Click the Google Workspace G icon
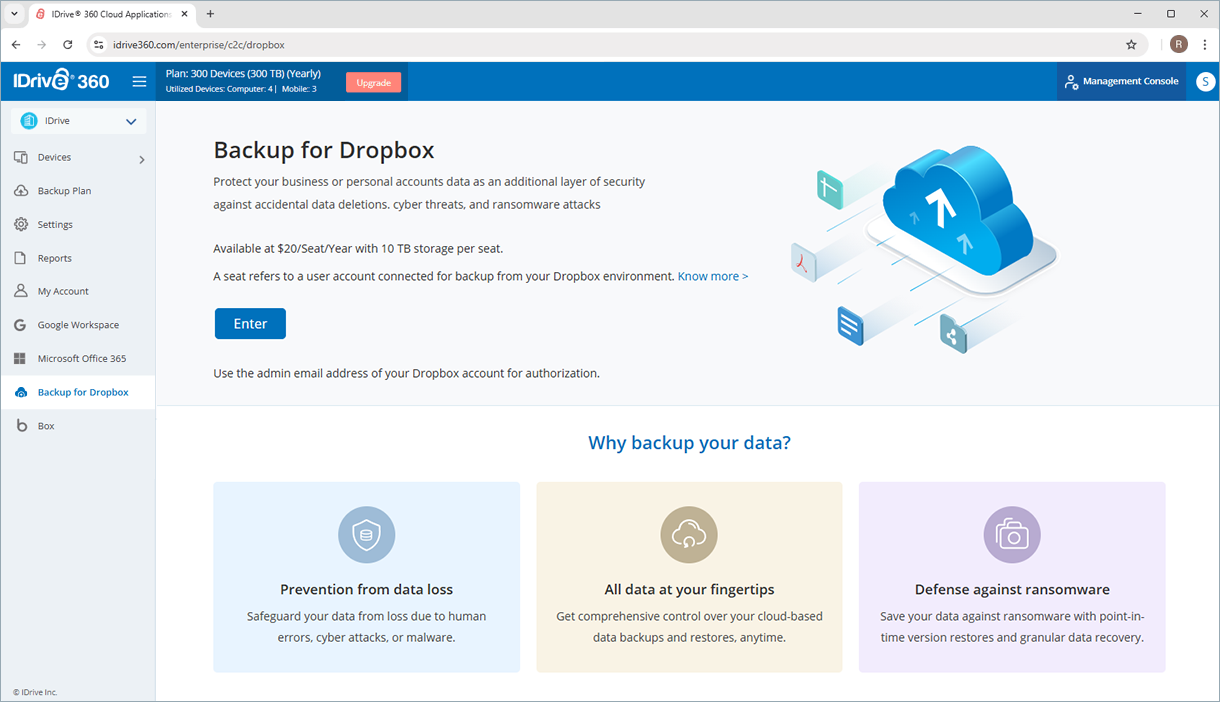 point(21,325)
